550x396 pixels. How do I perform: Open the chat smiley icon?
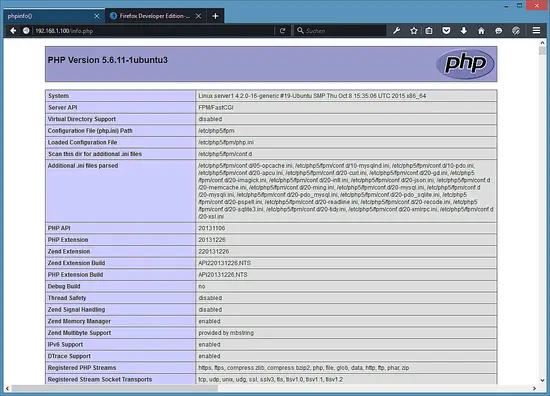498,31
